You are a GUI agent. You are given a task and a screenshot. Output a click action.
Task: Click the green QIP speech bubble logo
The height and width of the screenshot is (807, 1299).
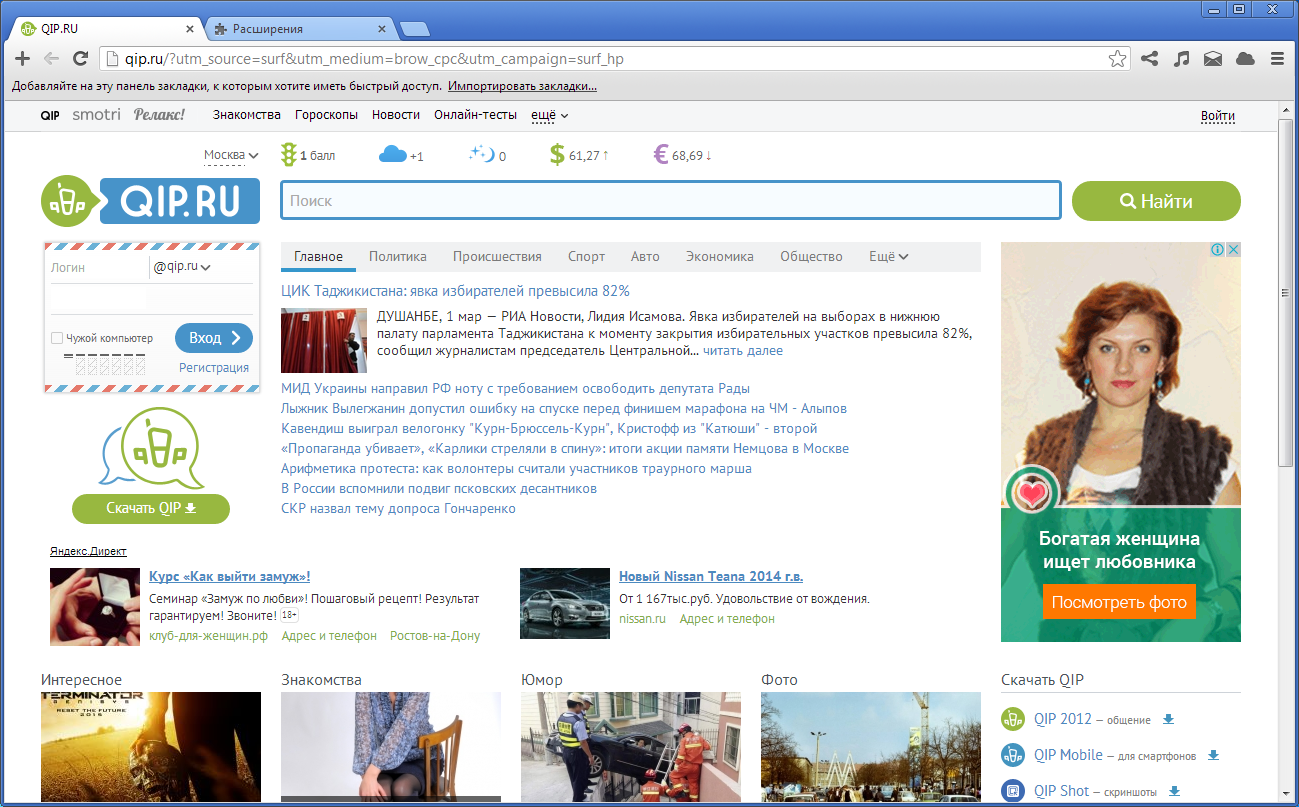(150, 449)
